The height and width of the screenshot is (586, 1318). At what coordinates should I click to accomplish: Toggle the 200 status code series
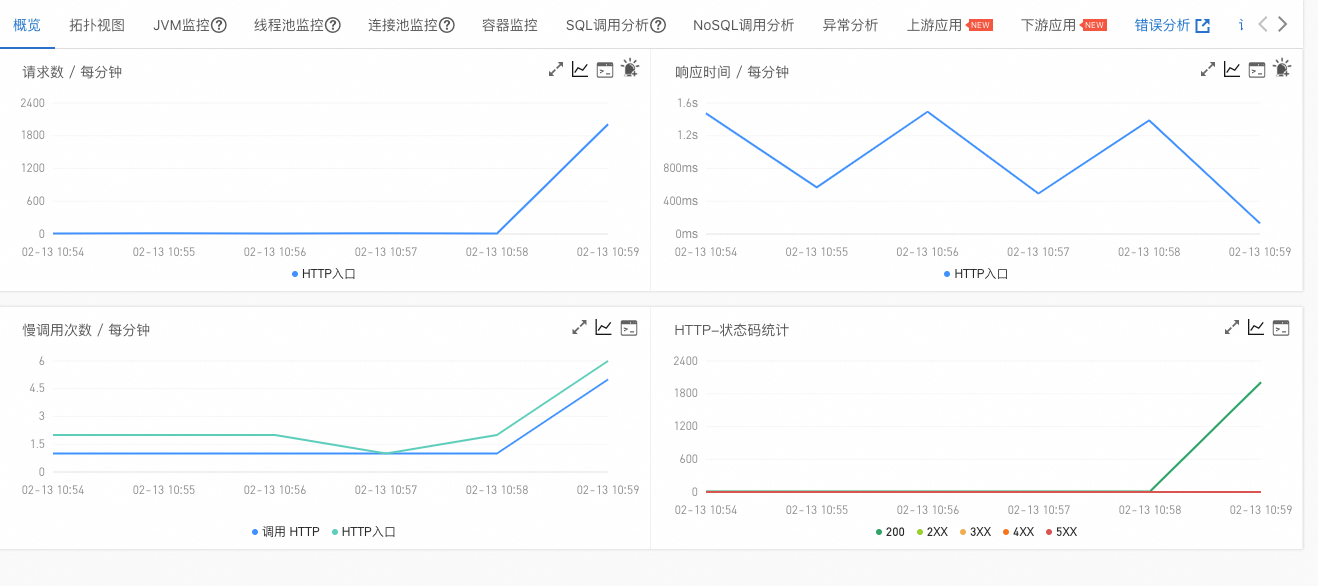pyautogui.click(x=890, y=532)
